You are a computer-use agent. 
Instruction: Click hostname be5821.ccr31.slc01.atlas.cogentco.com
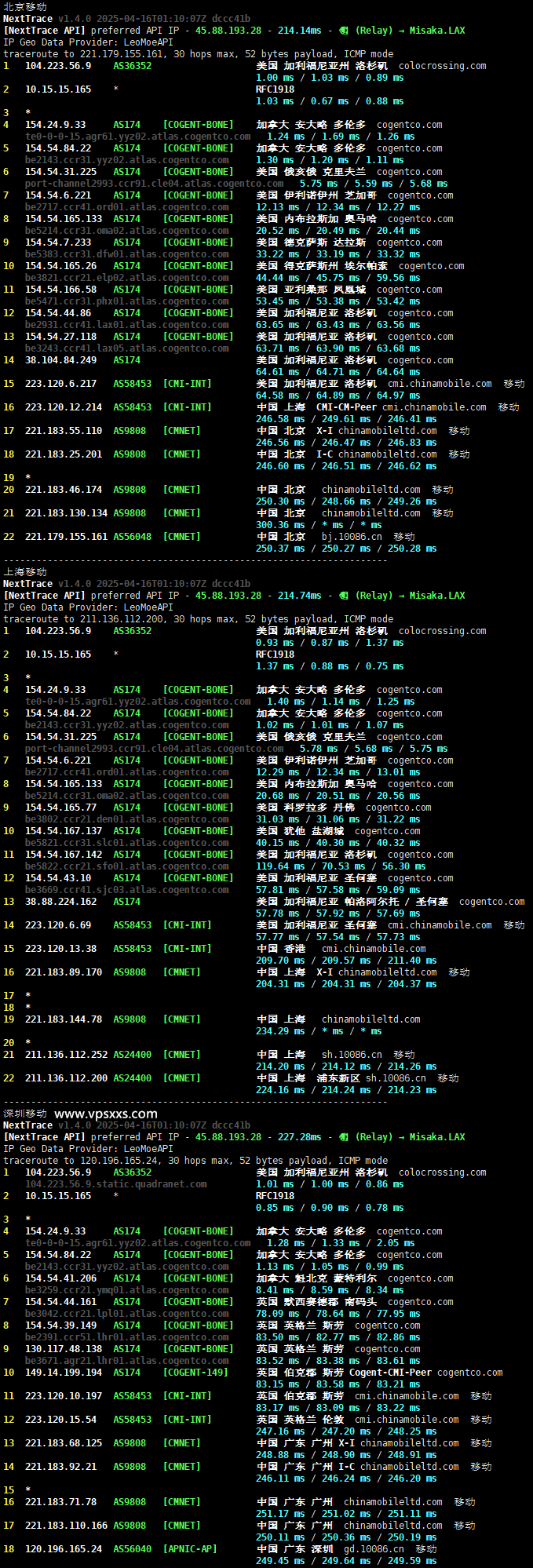coord(127,843)
